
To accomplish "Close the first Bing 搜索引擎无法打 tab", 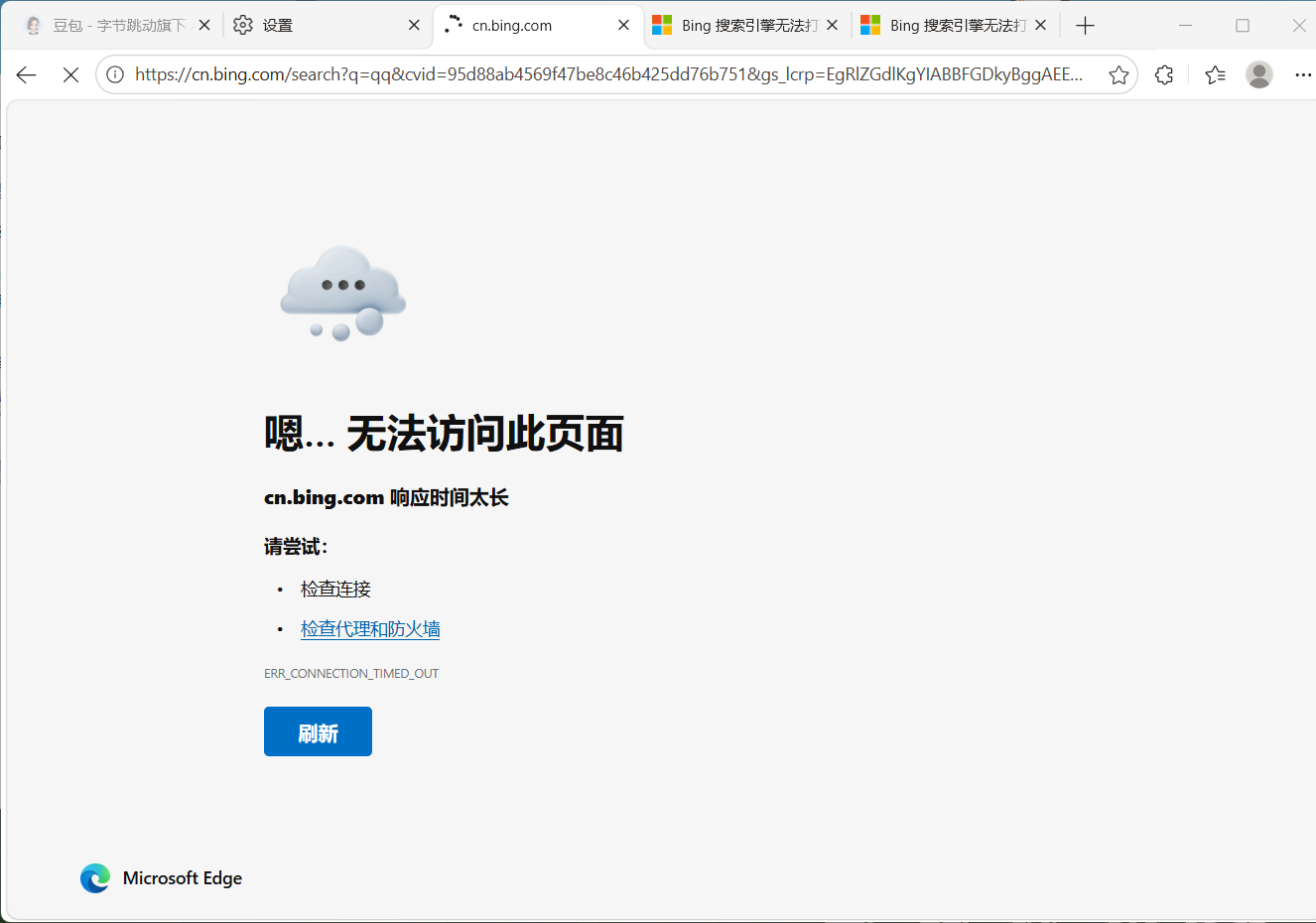I will 832,25.
